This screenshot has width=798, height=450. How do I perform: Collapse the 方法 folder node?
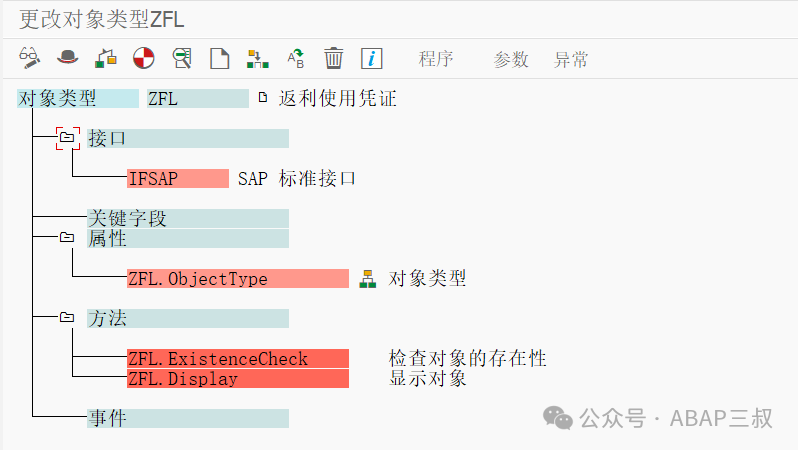pos(67,317)
